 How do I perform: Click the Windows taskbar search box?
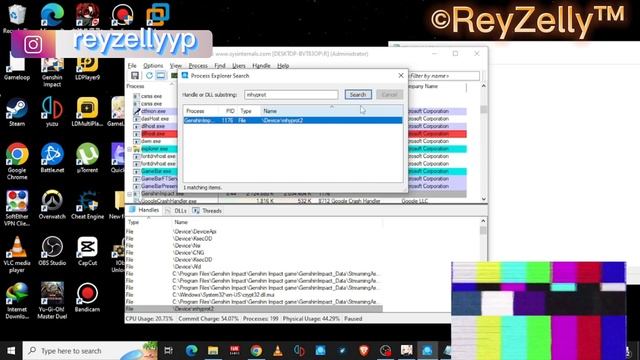click(x=90, y=351)
